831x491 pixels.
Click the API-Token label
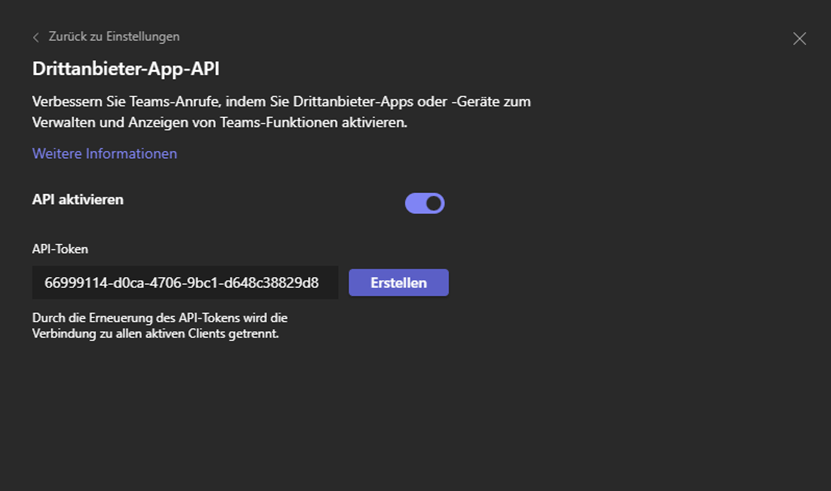coord(60,249)
